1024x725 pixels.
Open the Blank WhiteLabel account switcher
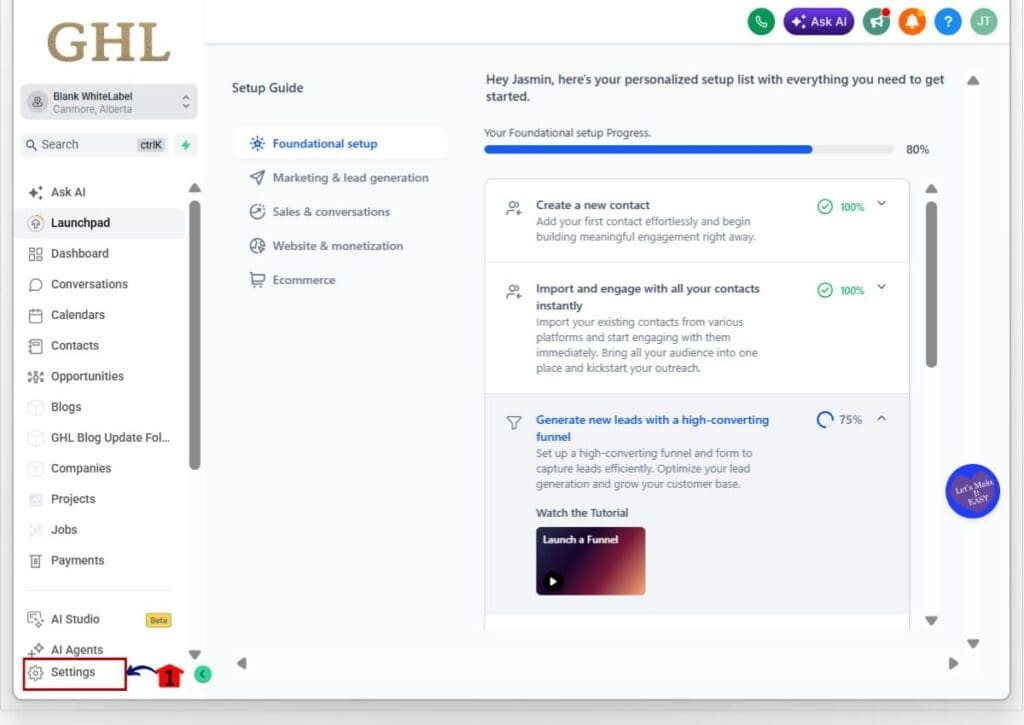pyautogui.click(x=109, y=102)
